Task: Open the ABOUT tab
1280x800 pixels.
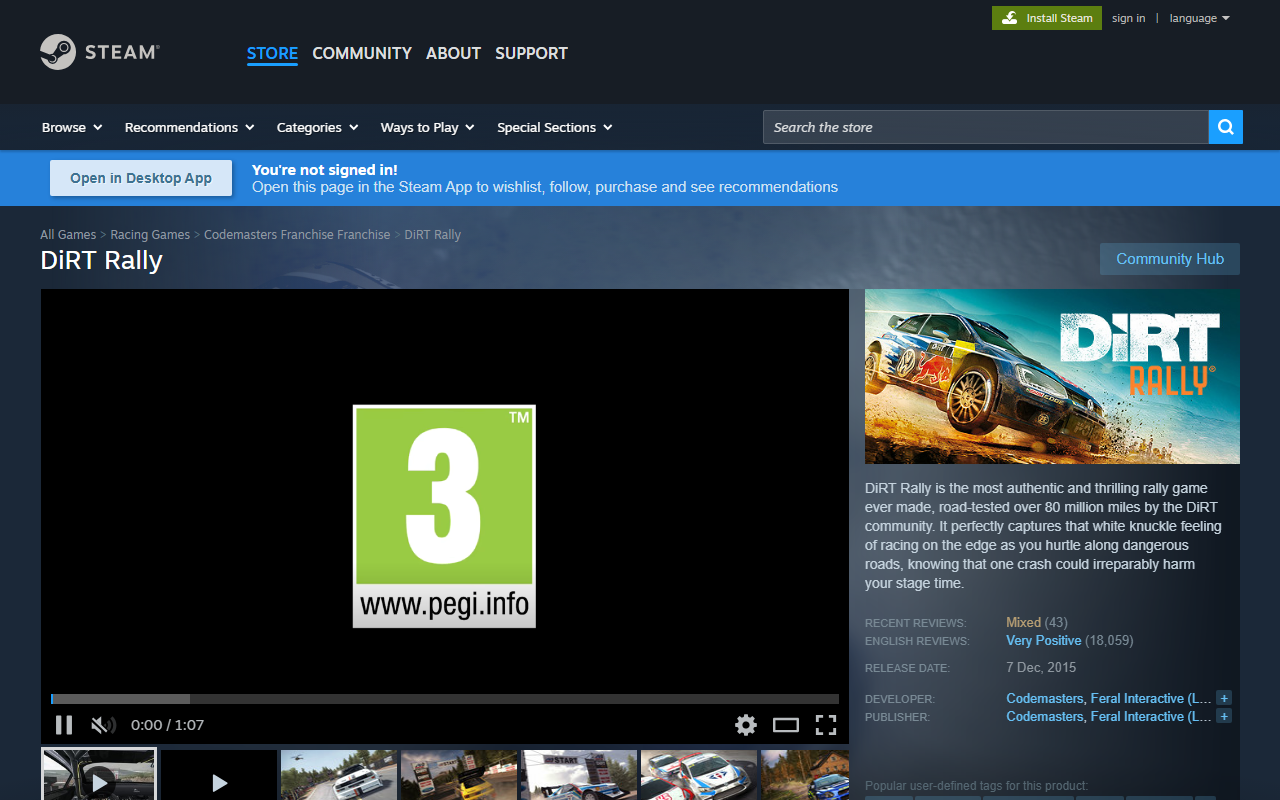Action: (x=453, y=53)
